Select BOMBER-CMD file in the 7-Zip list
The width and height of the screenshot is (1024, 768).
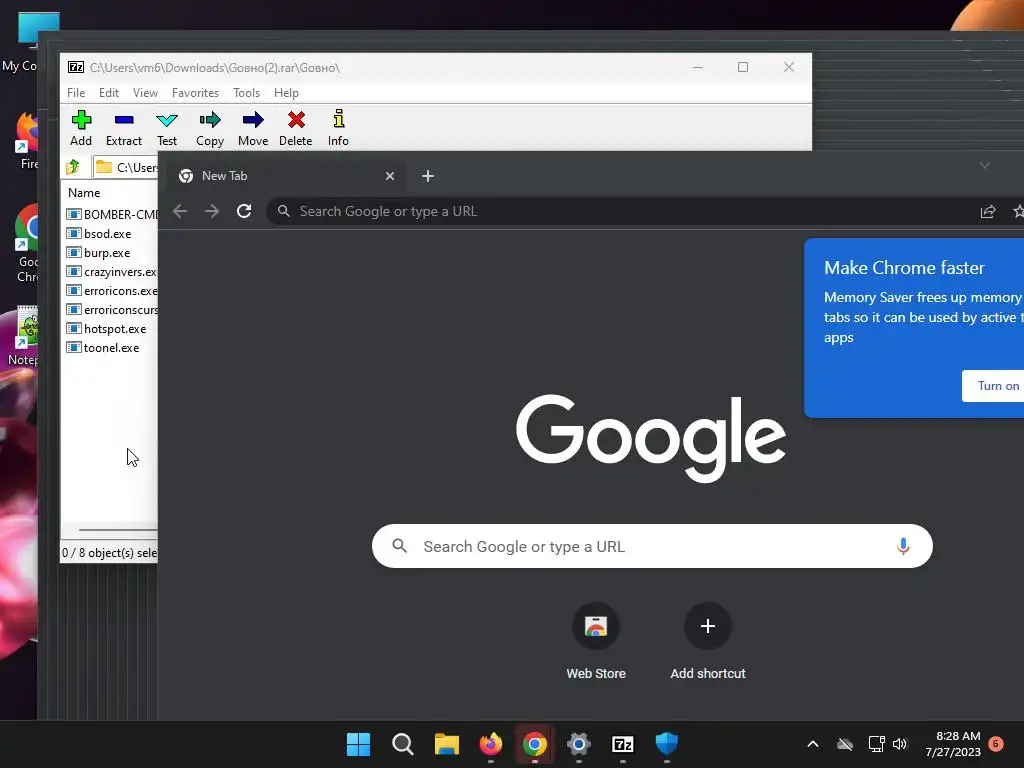point(112,214)
